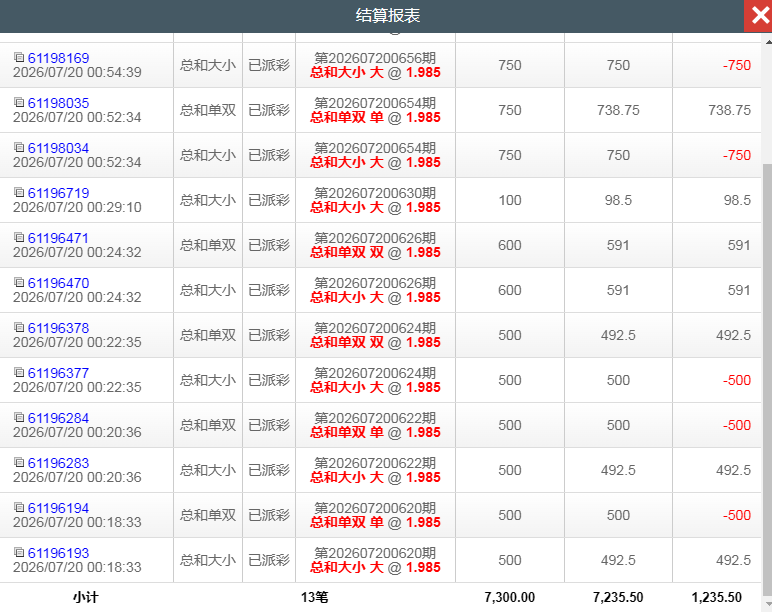Select the subtotal bet amount 7,300.00
Viewport: 772px width, 612px height.
[510, 597]
